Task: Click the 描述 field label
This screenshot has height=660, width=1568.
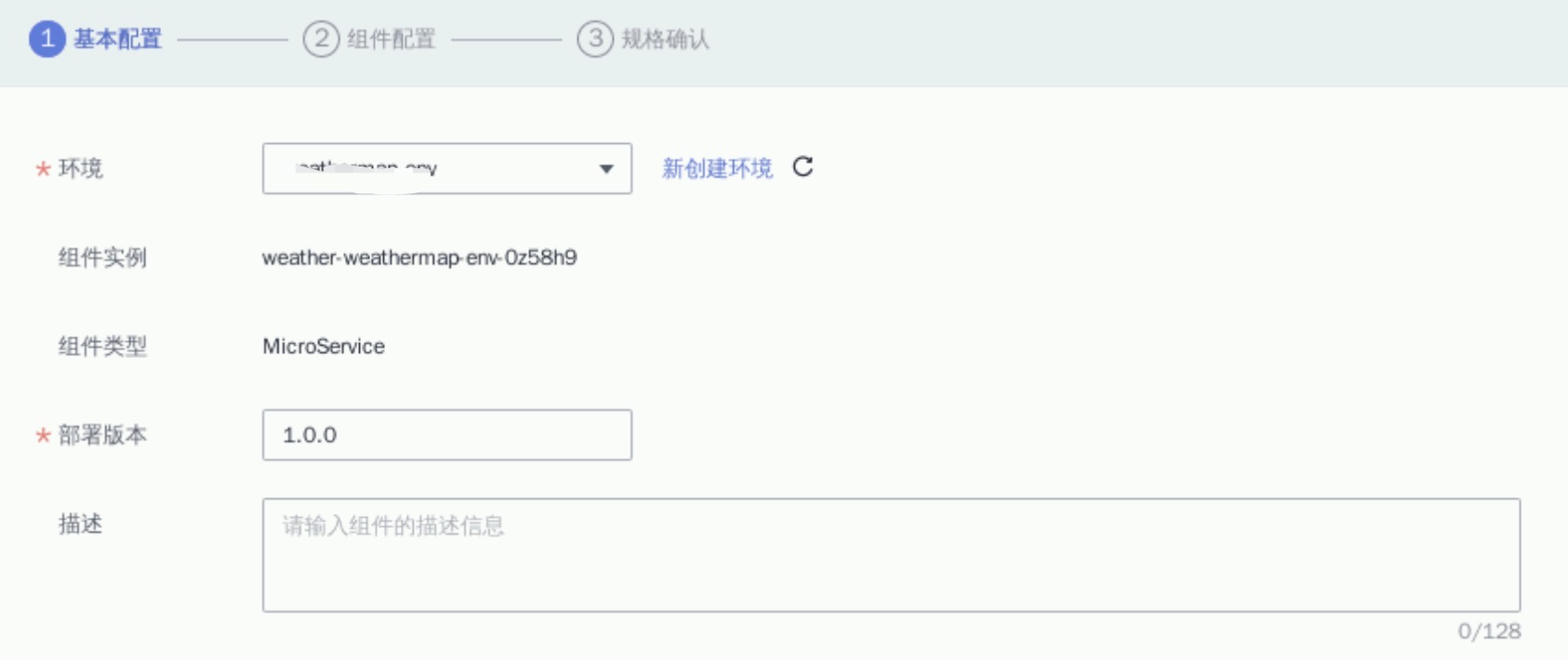Action: pos(81,524)
